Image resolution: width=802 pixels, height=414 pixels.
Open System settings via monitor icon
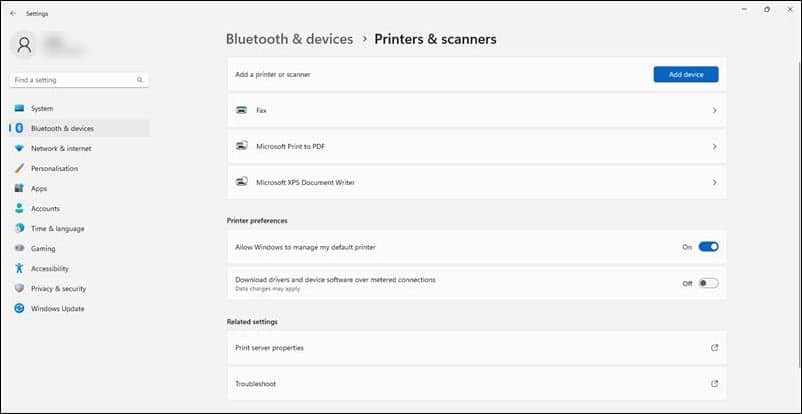click(19, 108)
